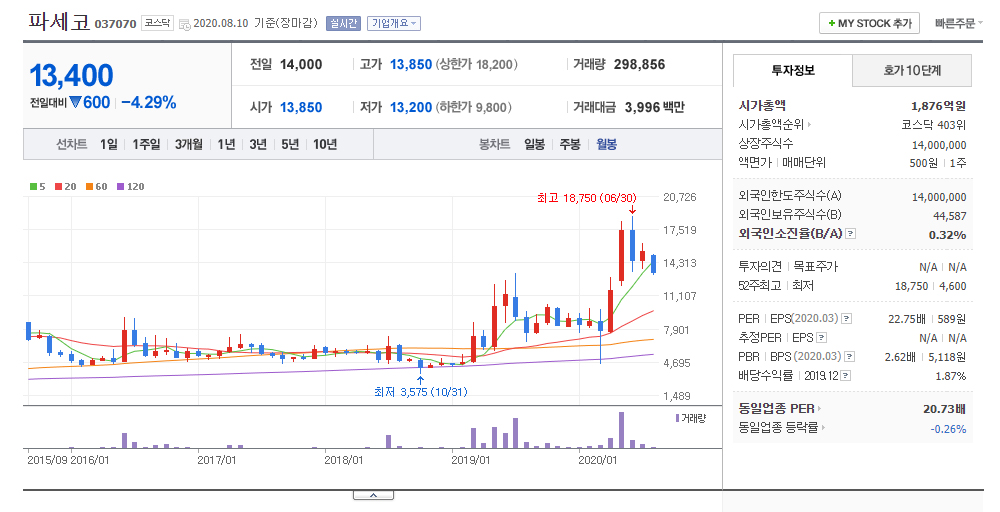Viewport: 1000px width, 512px height.
Task: Click the current price 13,400
Action: click(x=71, y=76)
